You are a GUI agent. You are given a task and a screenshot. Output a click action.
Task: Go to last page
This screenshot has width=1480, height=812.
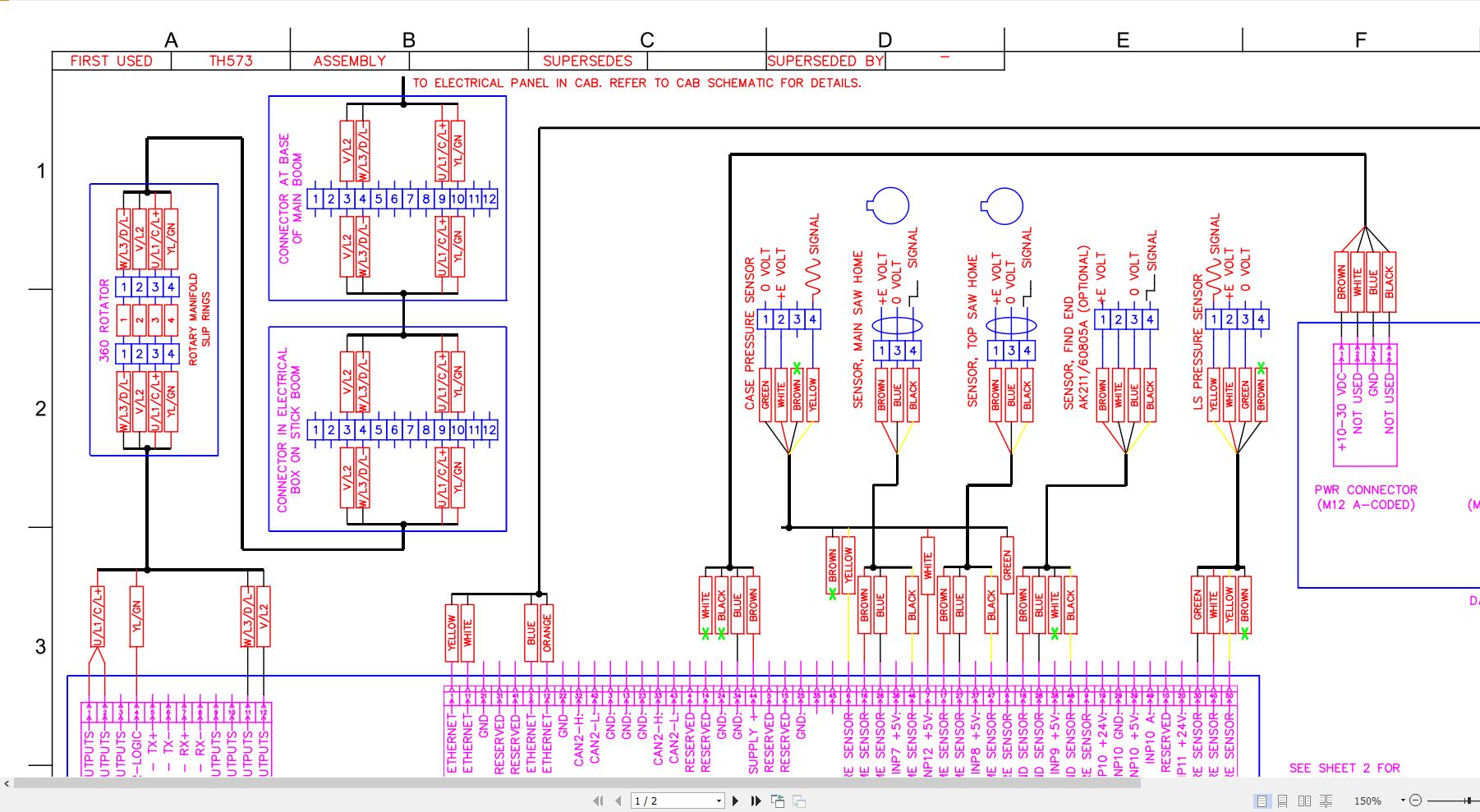756,801
